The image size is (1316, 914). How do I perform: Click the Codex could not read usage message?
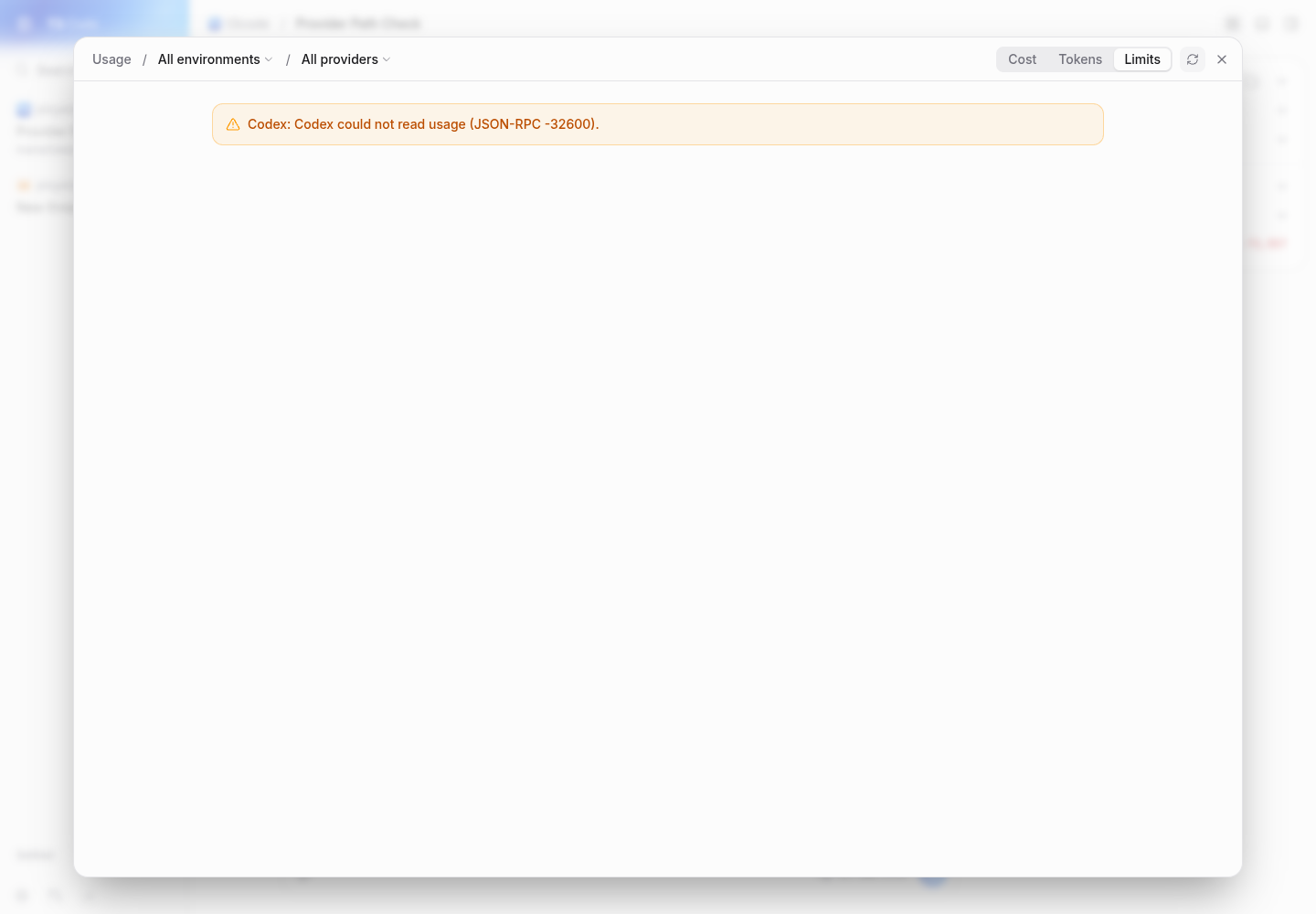point(423,124)
